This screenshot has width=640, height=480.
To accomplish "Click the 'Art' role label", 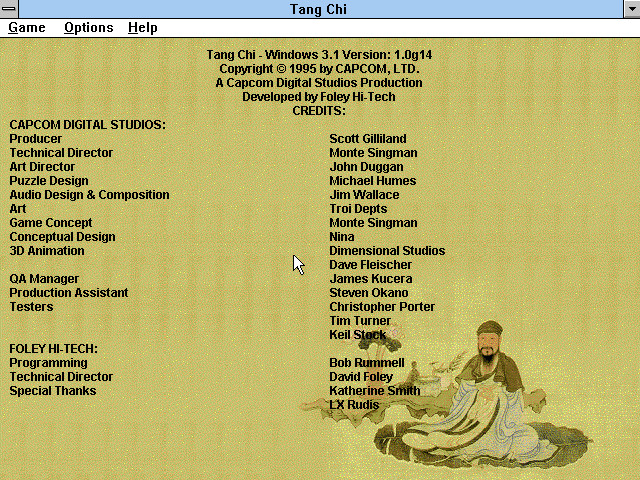I will (18, 209).
